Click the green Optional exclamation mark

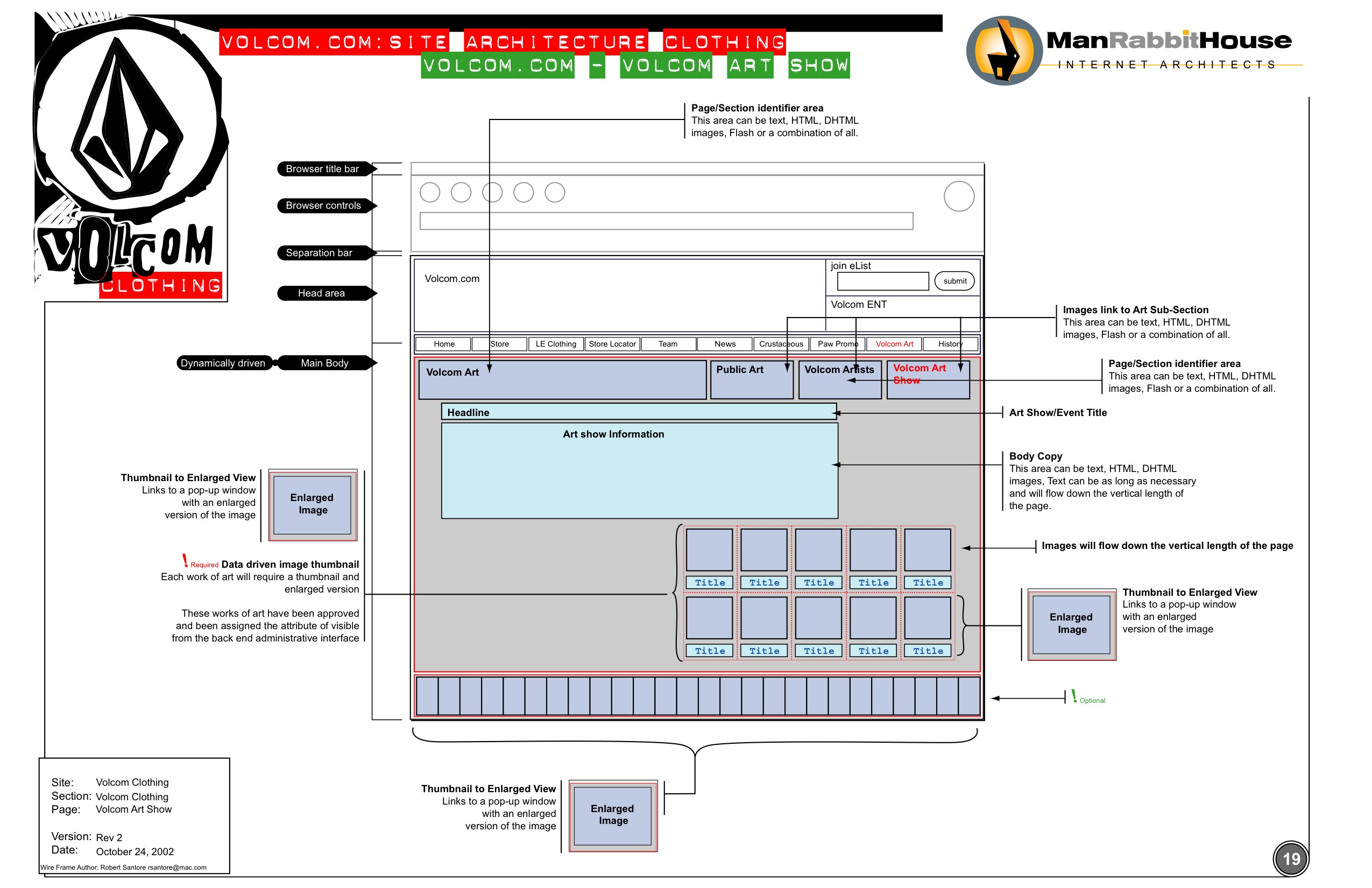tap(1074, 696)
